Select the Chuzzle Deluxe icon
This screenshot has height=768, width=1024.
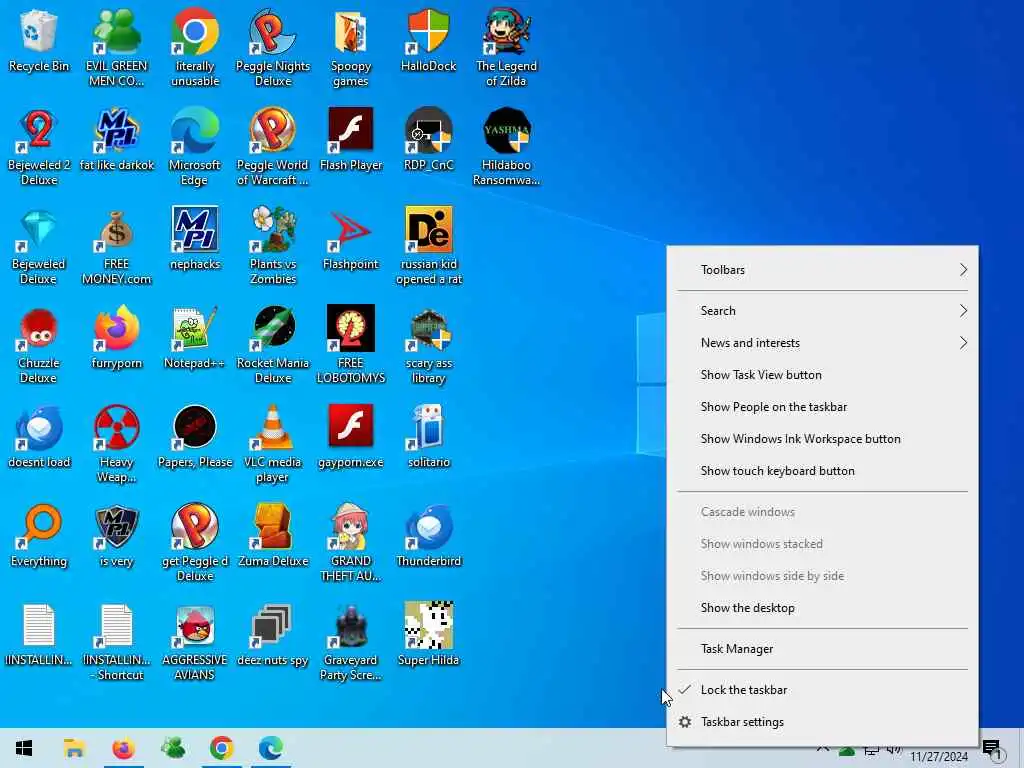pyautogui.click(x=39, y=345)
